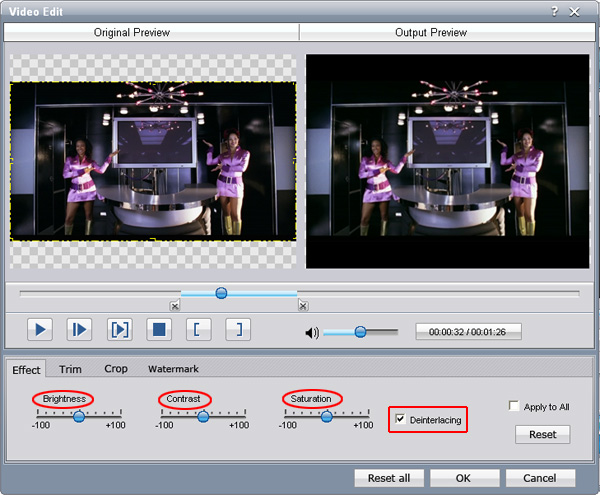The height and width of the screenshot is (495, 600).
Task: Click the Contrast slider handle
Action: tap(203, 416)
